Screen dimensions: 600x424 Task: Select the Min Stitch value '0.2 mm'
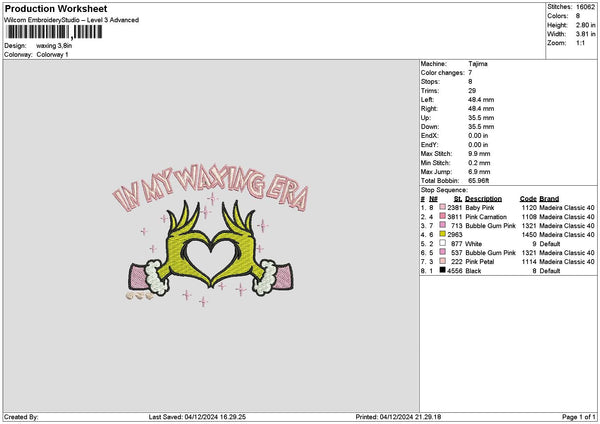(479, 163)
